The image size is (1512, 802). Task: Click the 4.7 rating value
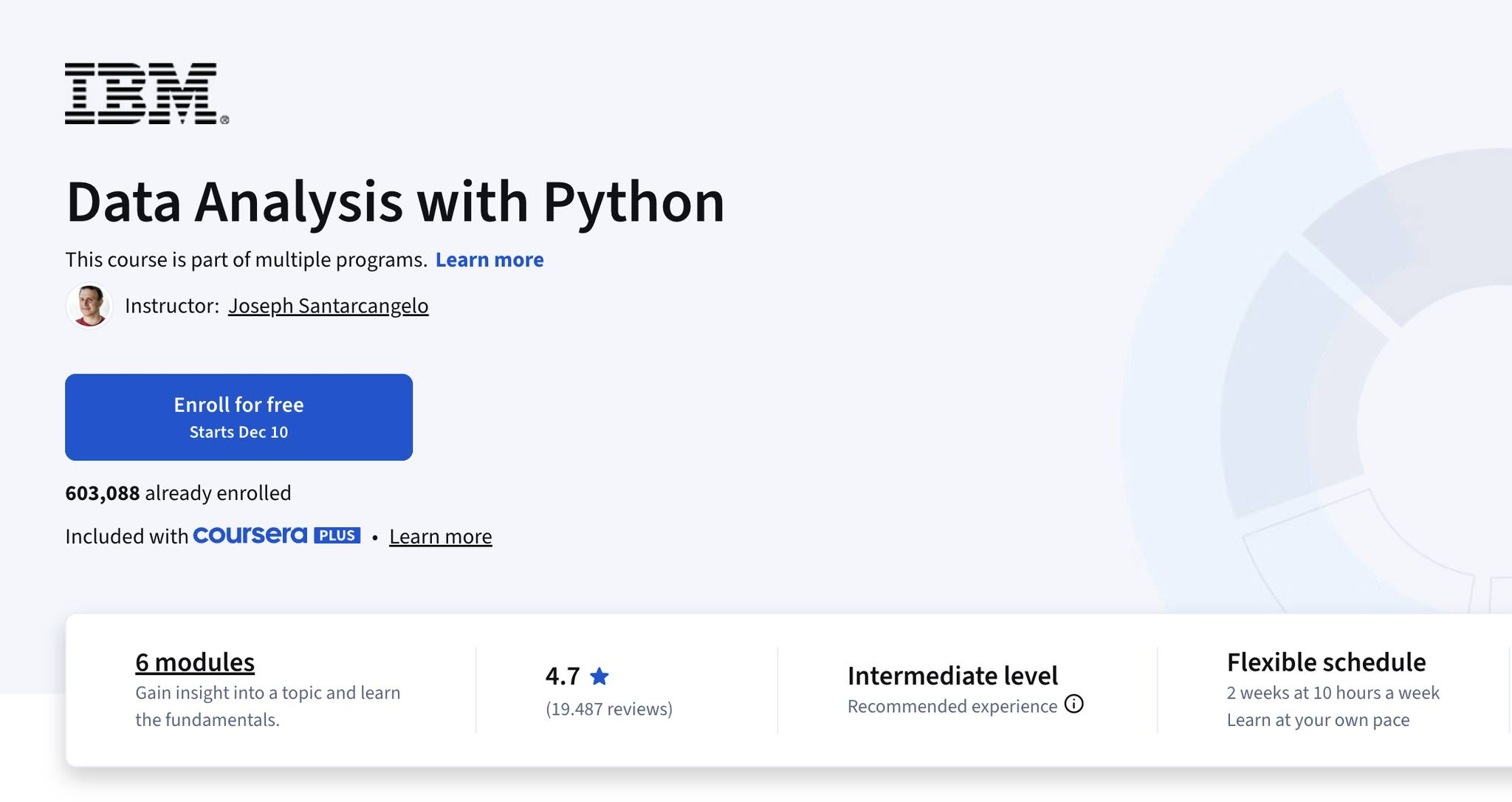(563, 676)
